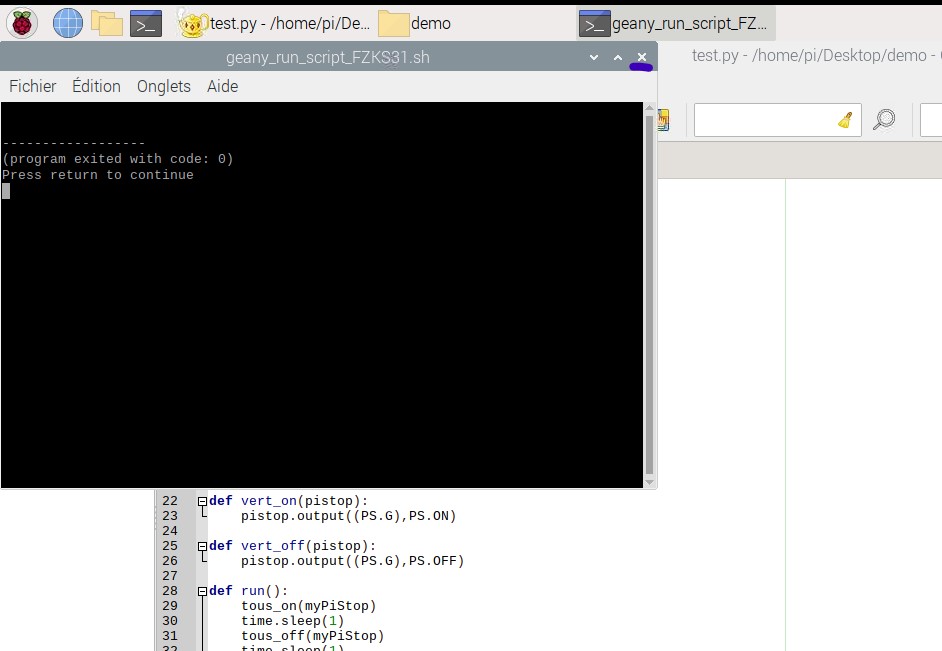942x651 pixels.
Task: Open the Onglets menu
Action: (164, 86)
